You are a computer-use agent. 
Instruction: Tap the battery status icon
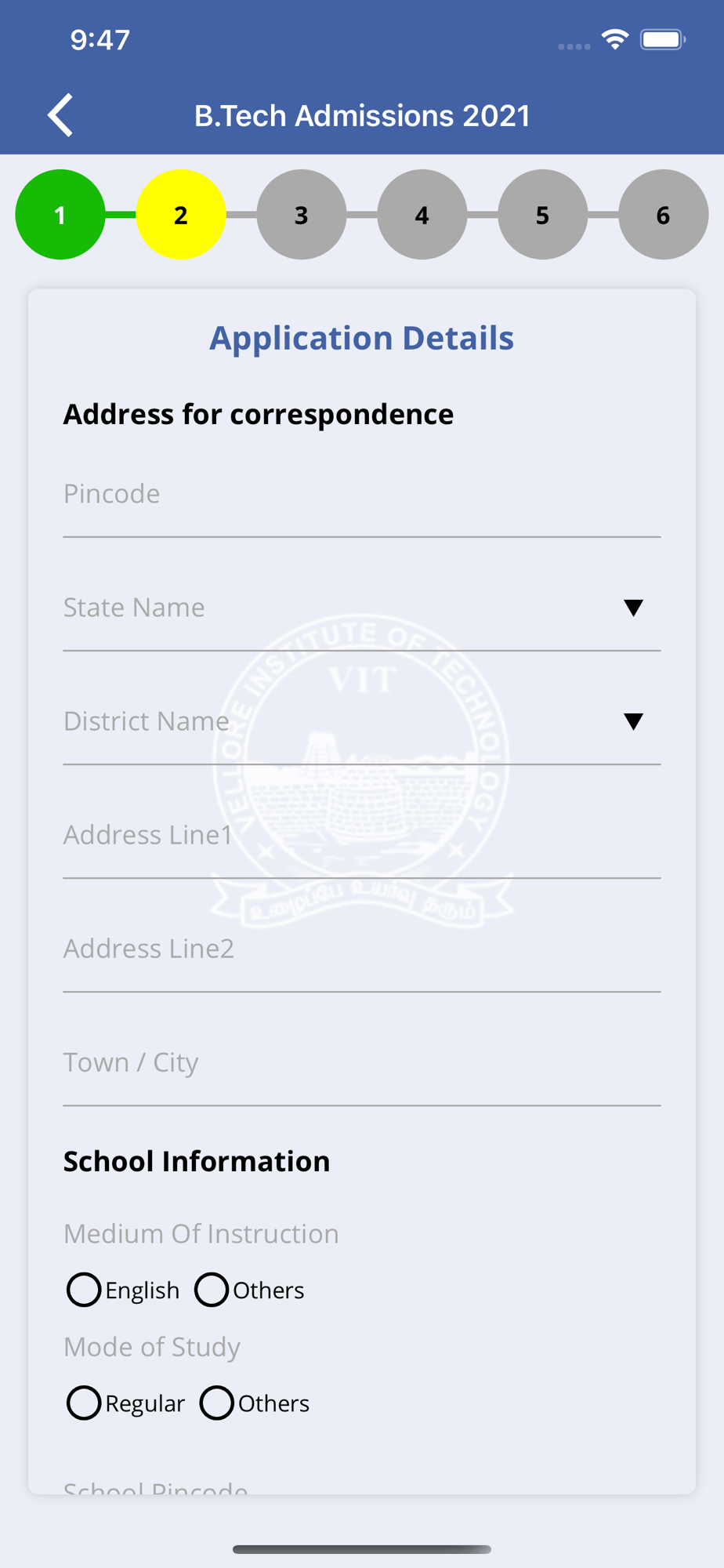[x=663, y=39]
